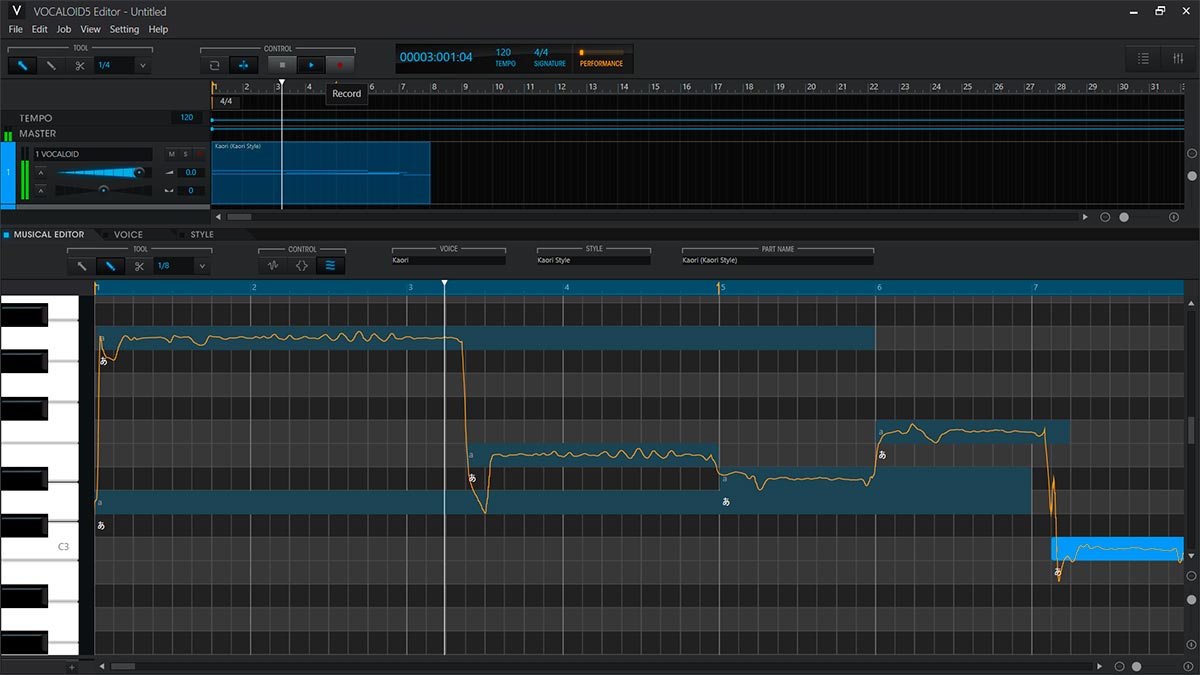Screen dimensions: 1200x675
Task: Click the TEMPO track value 120
Action: click(187, 118)
